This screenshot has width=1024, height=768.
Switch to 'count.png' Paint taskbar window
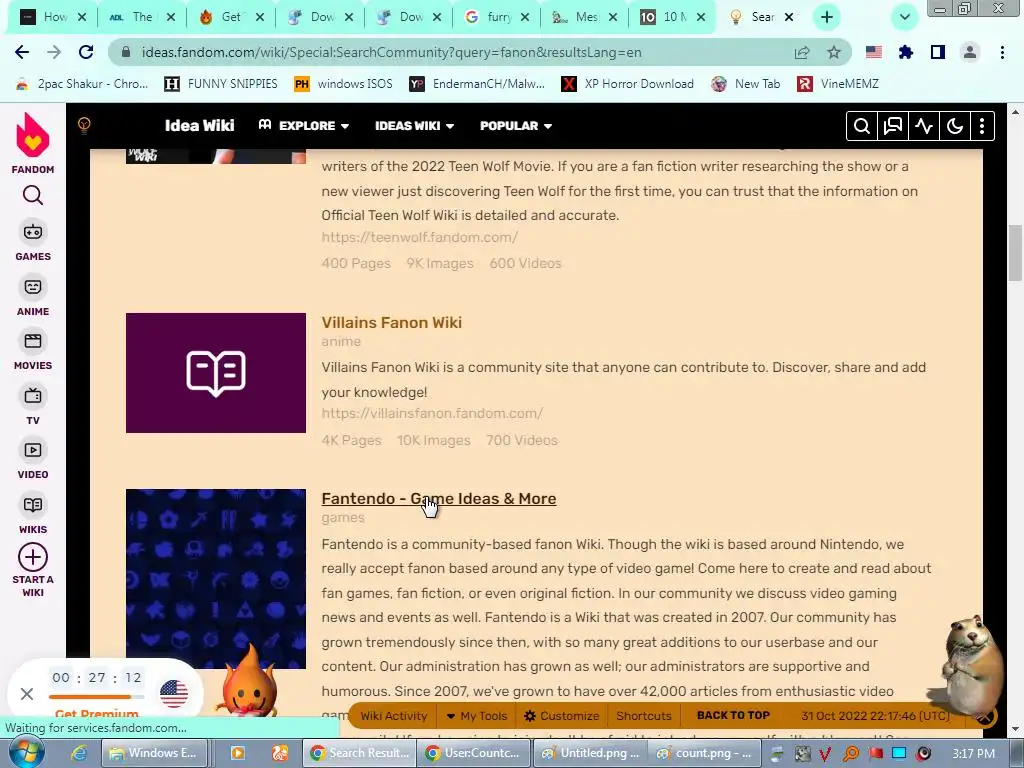(704, 753)
